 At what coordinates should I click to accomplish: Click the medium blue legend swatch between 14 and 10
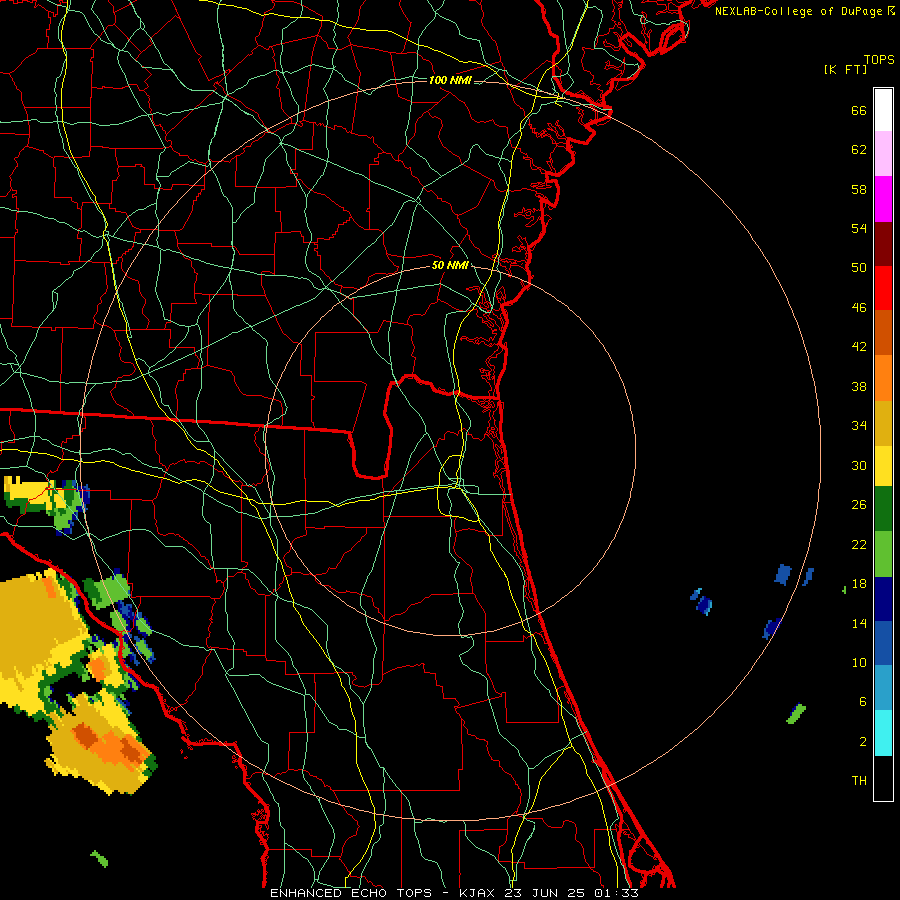tap(883, 643)
